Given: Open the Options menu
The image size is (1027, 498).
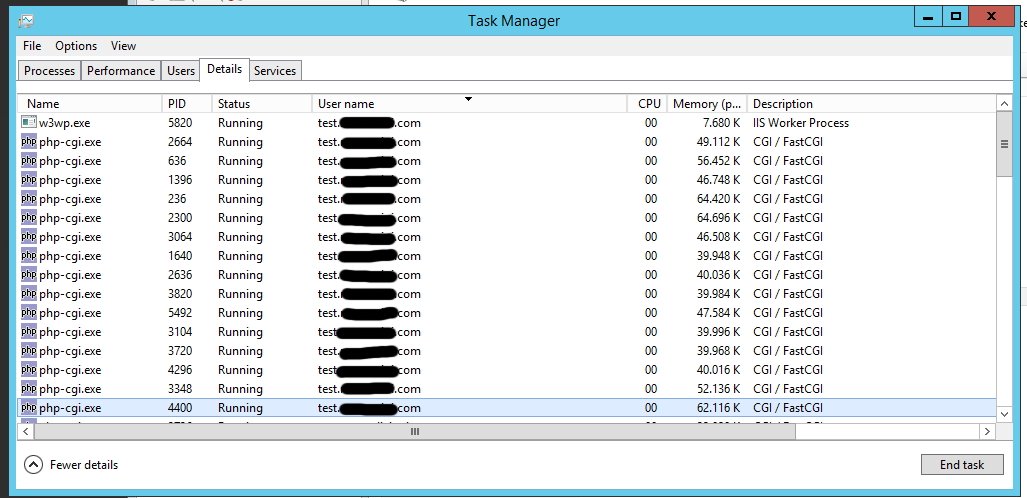Looking at the screenshot, I should (76, 46).
